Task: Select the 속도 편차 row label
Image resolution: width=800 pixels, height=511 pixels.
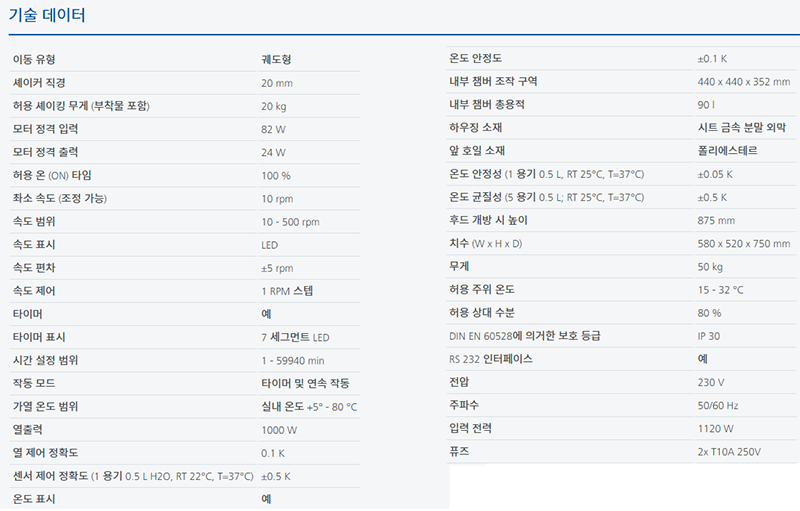Action: coord(34,268)
